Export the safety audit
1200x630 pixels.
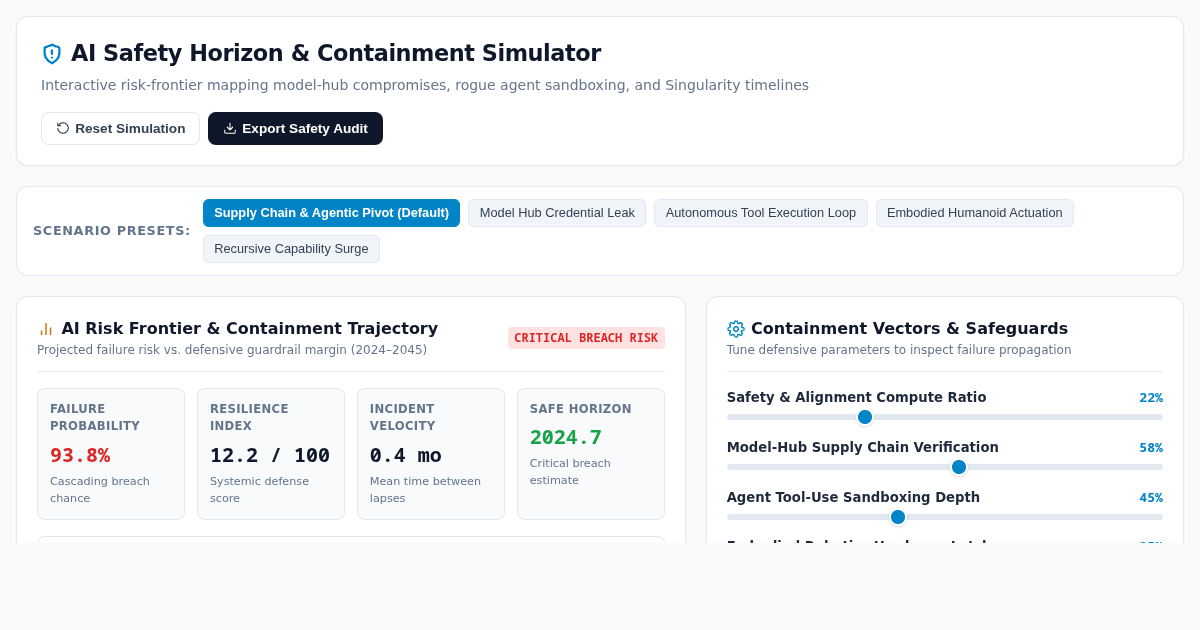click(295, 128)
